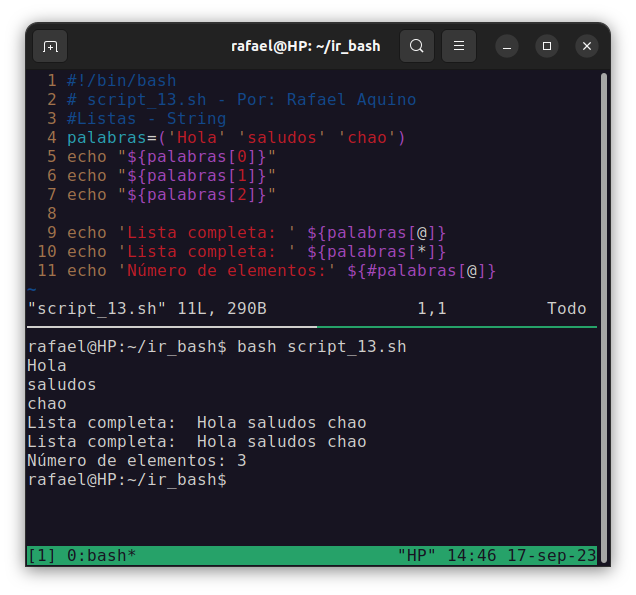Click the ${palabras[*]} expression on line 10
The width and height of the screenshot is (636, 595).
click(x=376, y=251)
